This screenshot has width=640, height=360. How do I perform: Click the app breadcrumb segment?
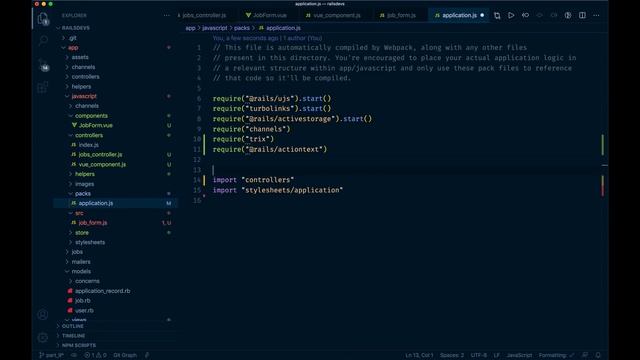[x=190, y=28]
